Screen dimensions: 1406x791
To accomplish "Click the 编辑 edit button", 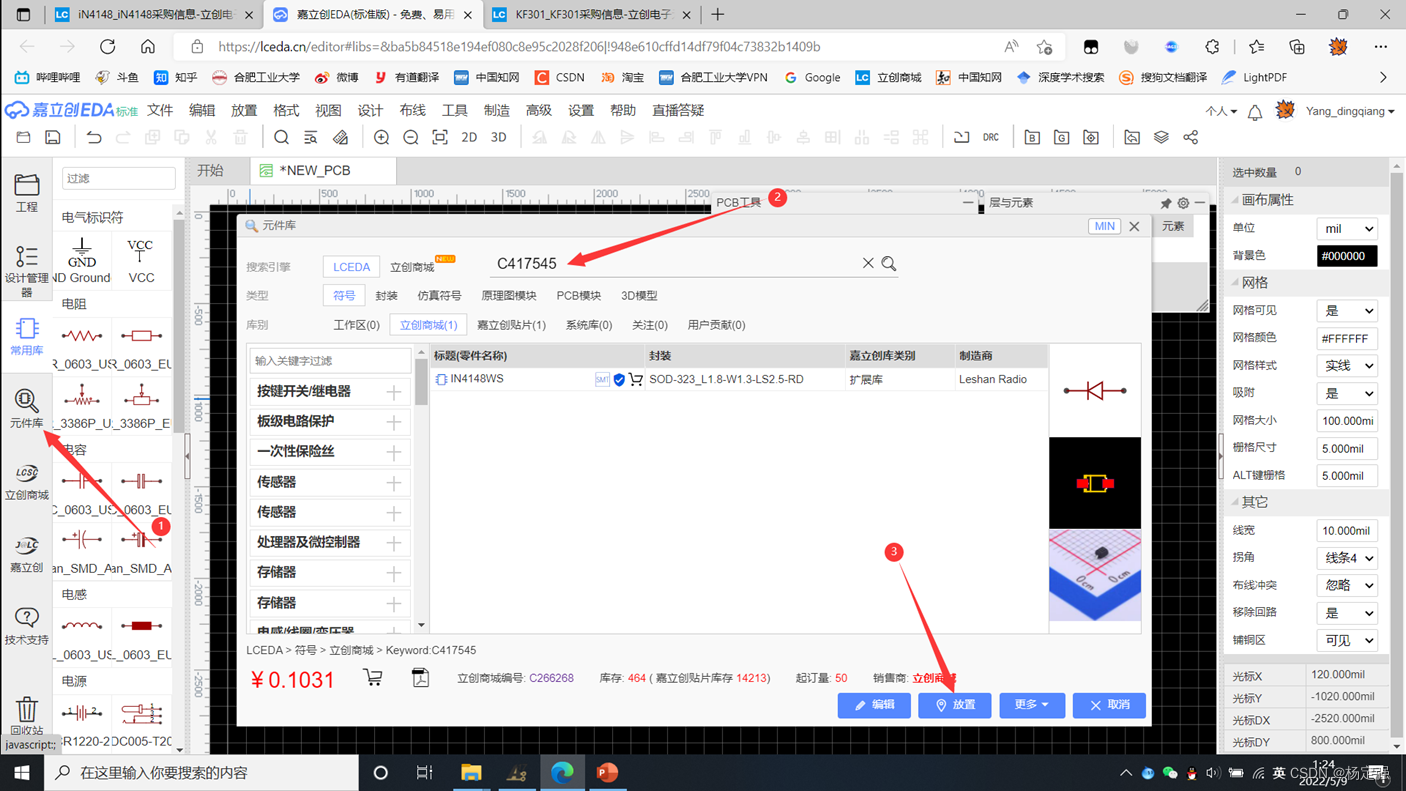I will [874, 705].
